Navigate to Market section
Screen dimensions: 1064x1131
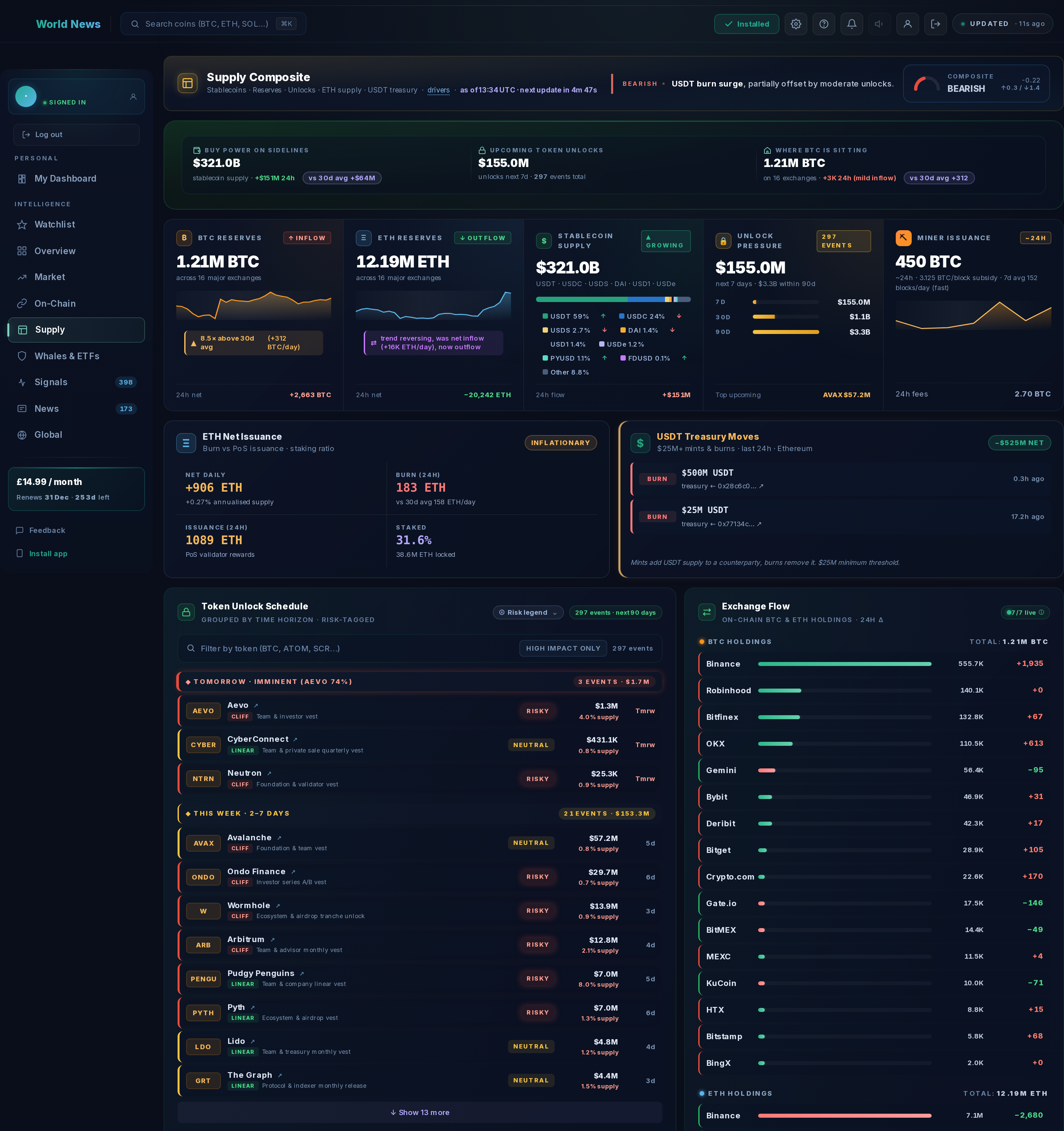tap(76, 277)
